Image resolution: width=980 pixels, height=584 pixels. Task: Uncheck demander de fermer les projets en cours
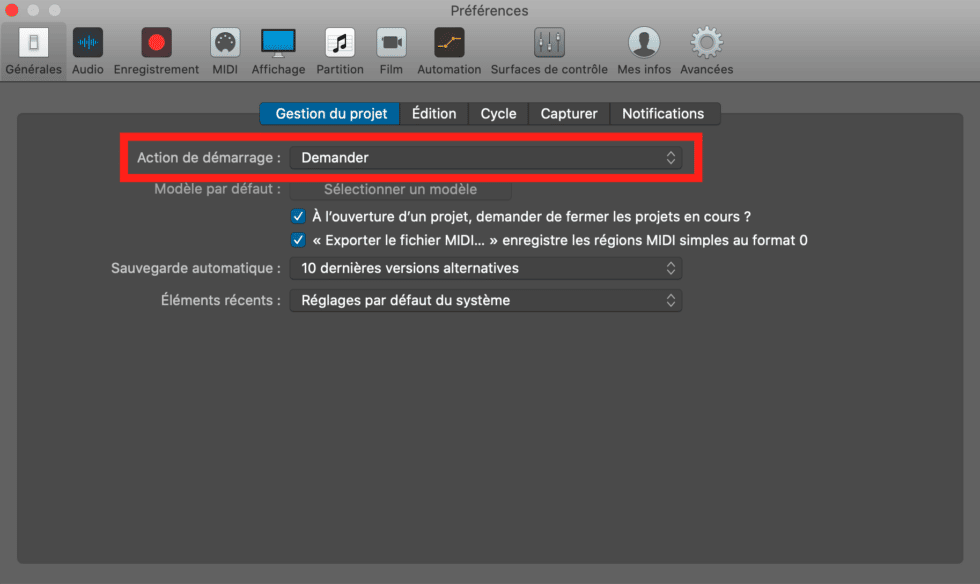coord(298,216)
